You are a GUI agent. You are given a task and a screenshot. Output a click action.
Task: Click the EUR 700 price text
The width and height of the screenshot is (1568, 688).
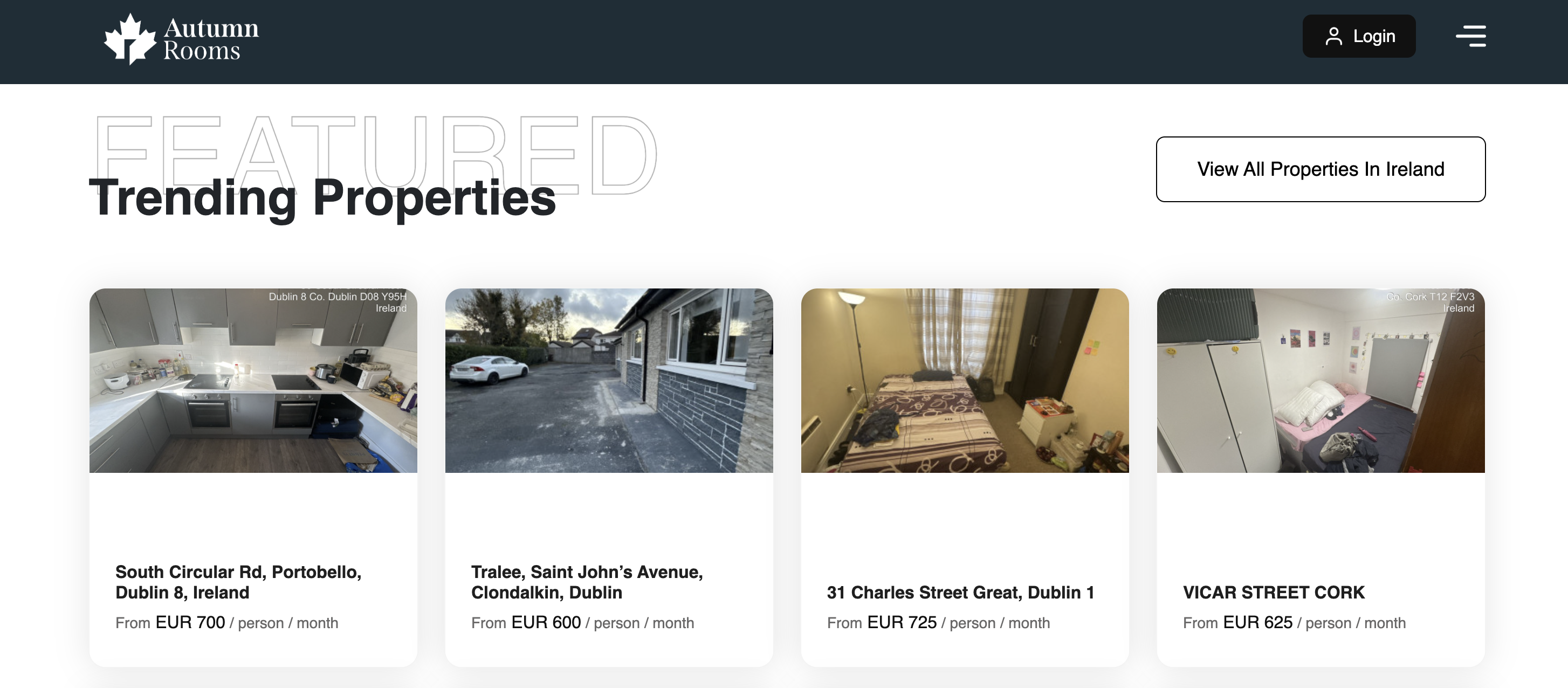(190, 622)
